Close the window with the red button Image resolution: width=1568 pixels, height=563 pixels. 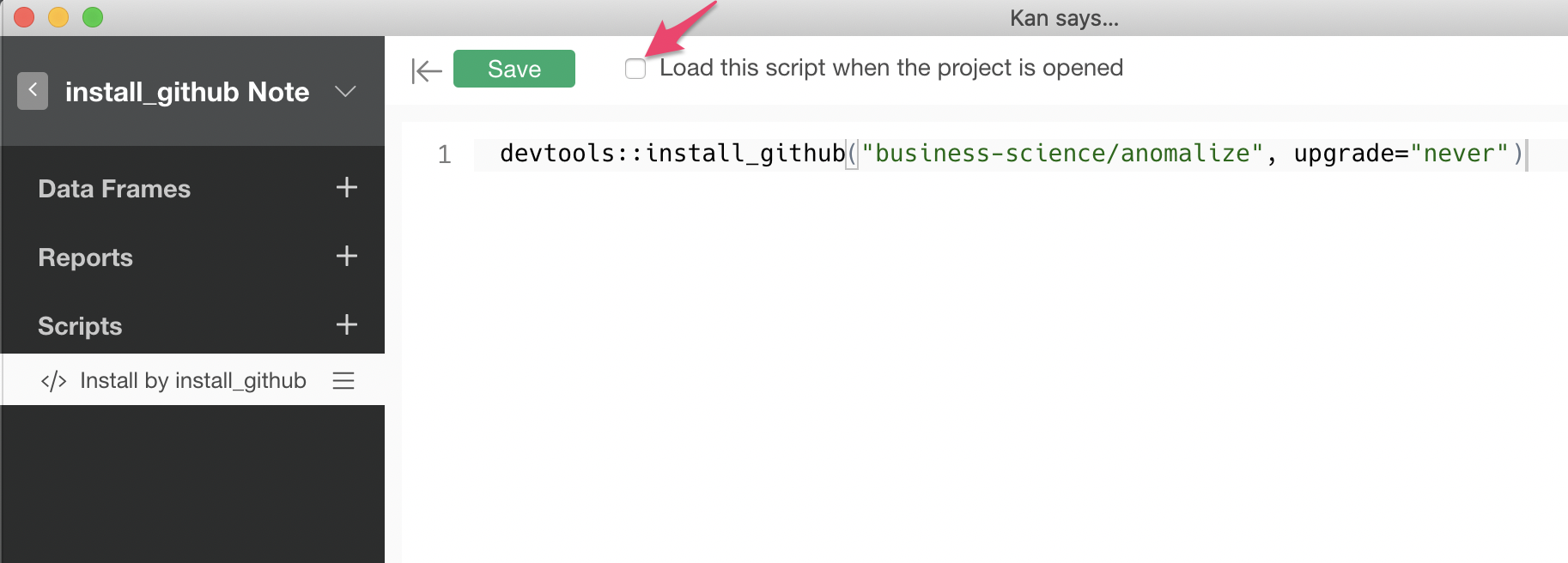pos(24,17)
